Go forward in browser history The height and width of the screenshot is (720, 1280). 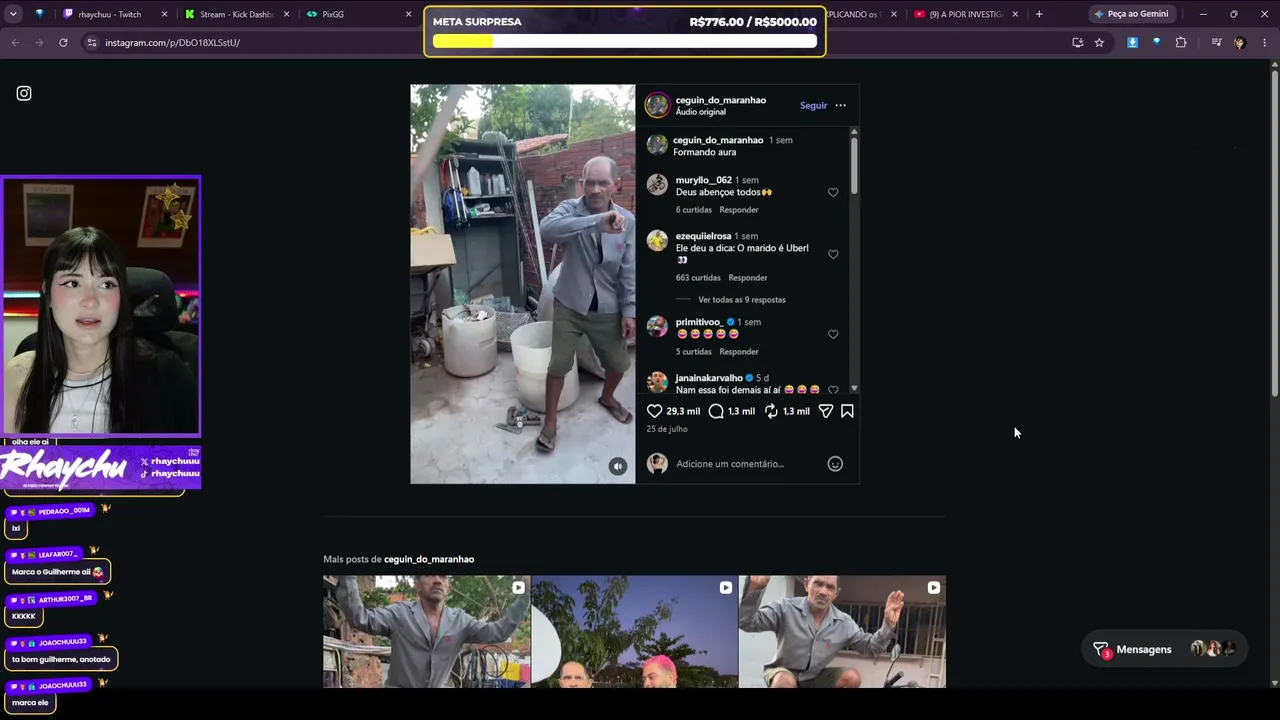click(x=39, y=43)
